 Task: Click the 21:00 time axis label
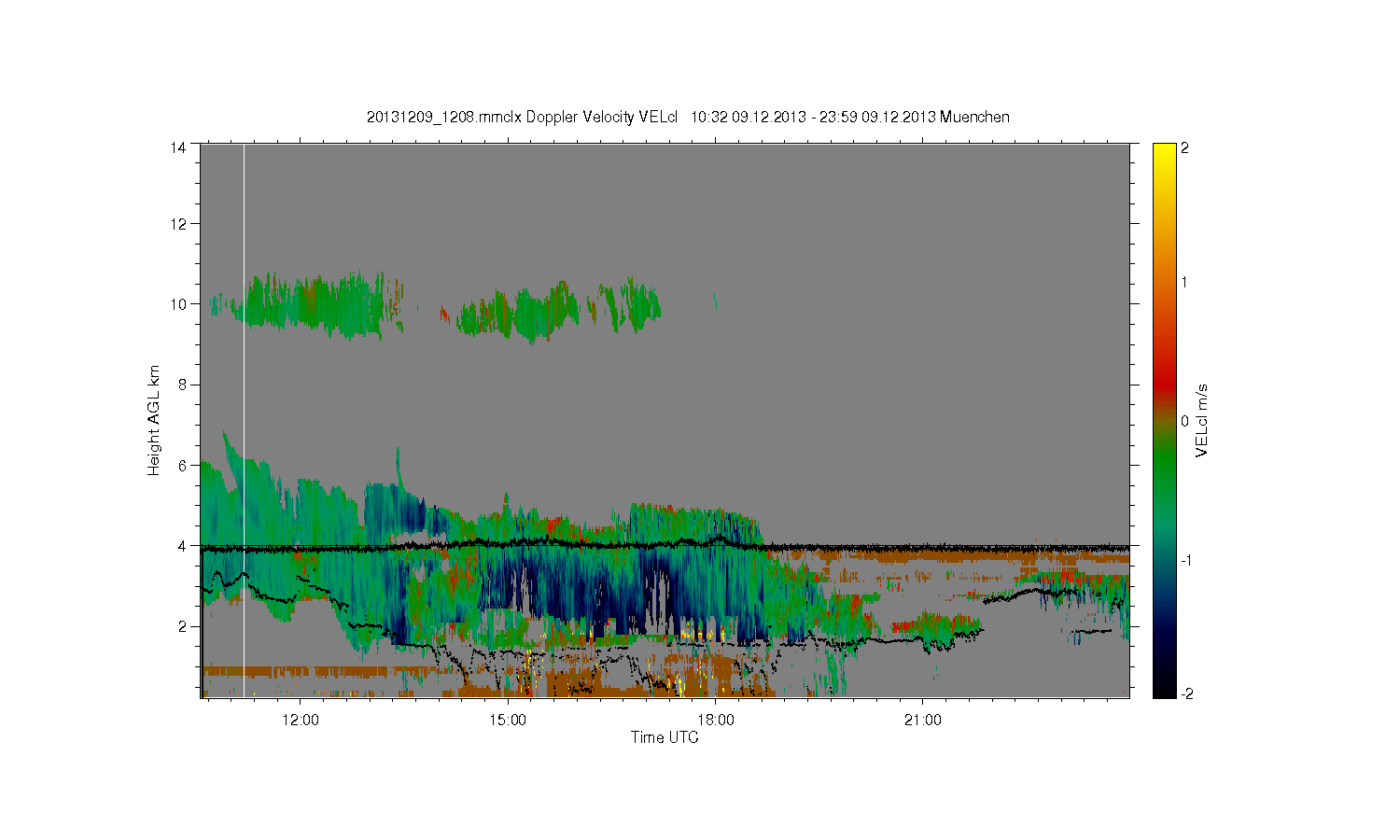(922, 721)
